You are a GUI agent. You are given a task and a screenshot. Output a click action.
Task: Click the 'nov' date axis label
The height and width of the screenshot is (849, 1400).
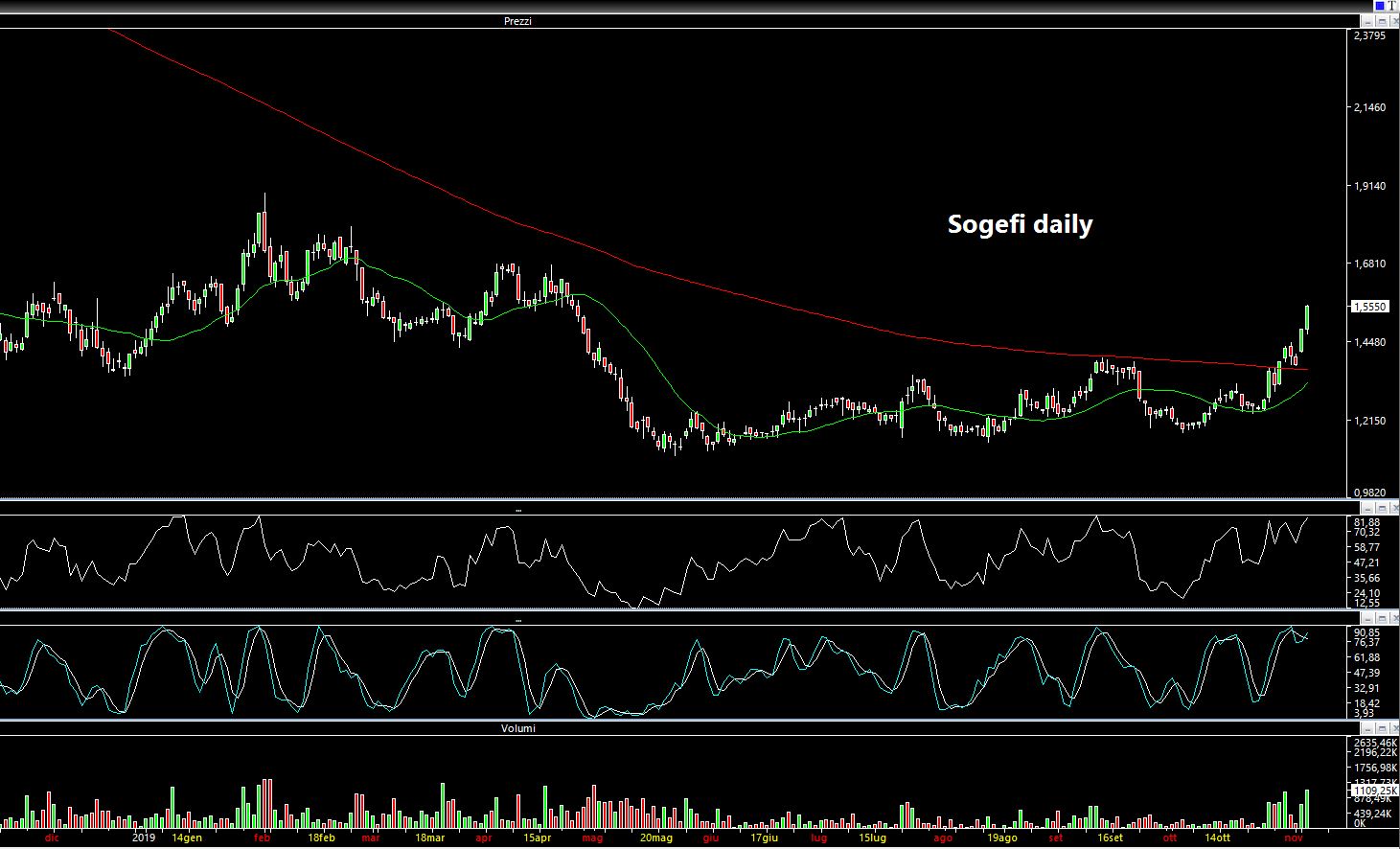tap(1295, 838)
